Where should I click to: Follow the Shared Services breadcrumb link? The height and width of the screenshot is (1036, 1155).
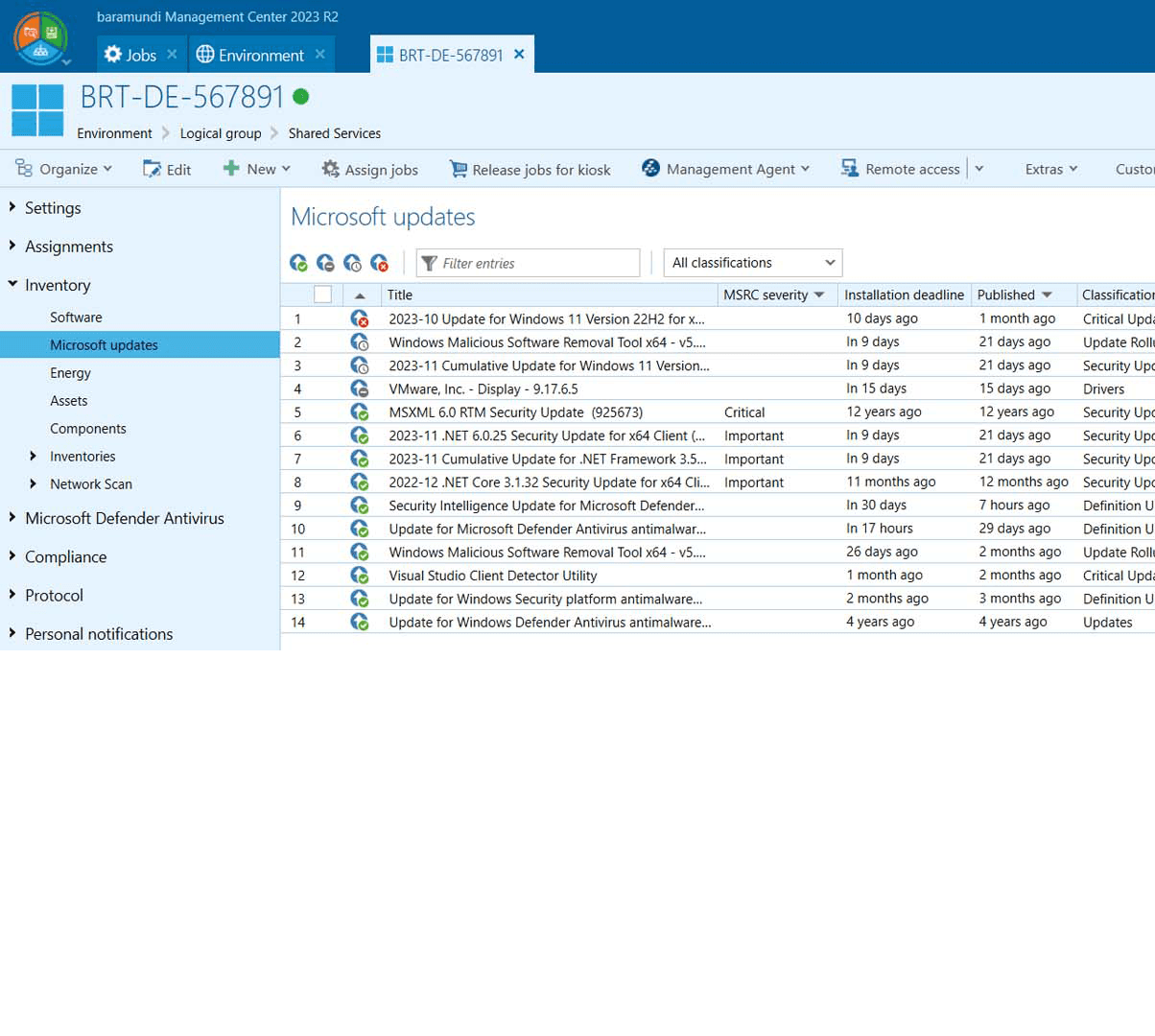[x=335, y=133]
